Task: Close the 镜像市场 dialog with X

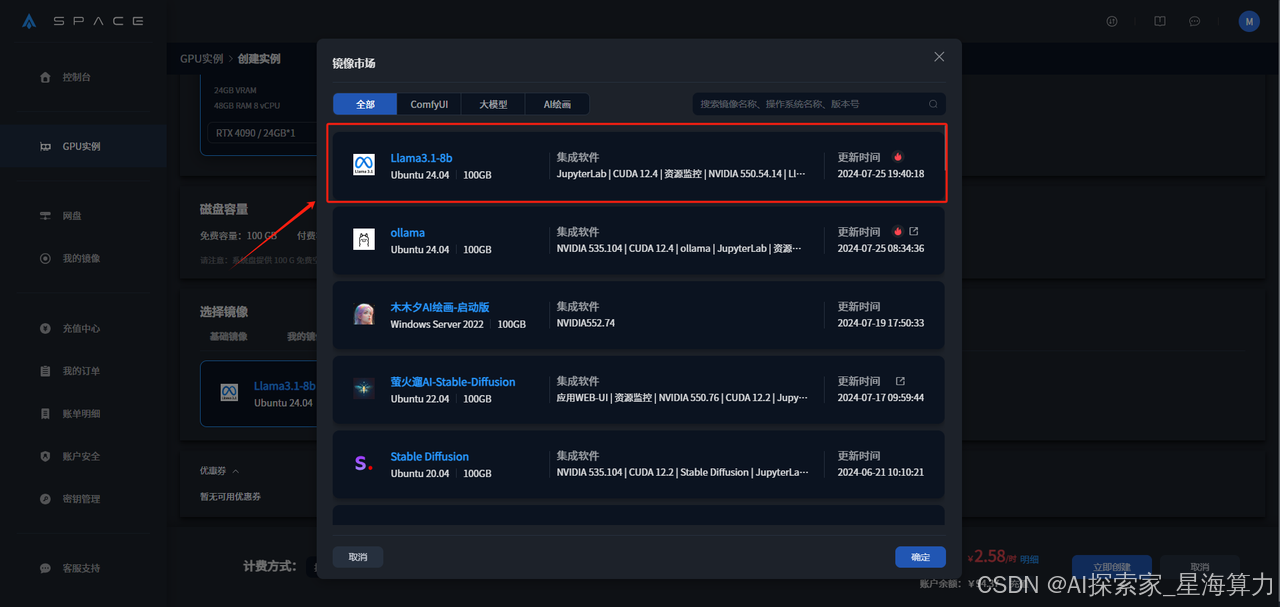Action: pos(939,57)
